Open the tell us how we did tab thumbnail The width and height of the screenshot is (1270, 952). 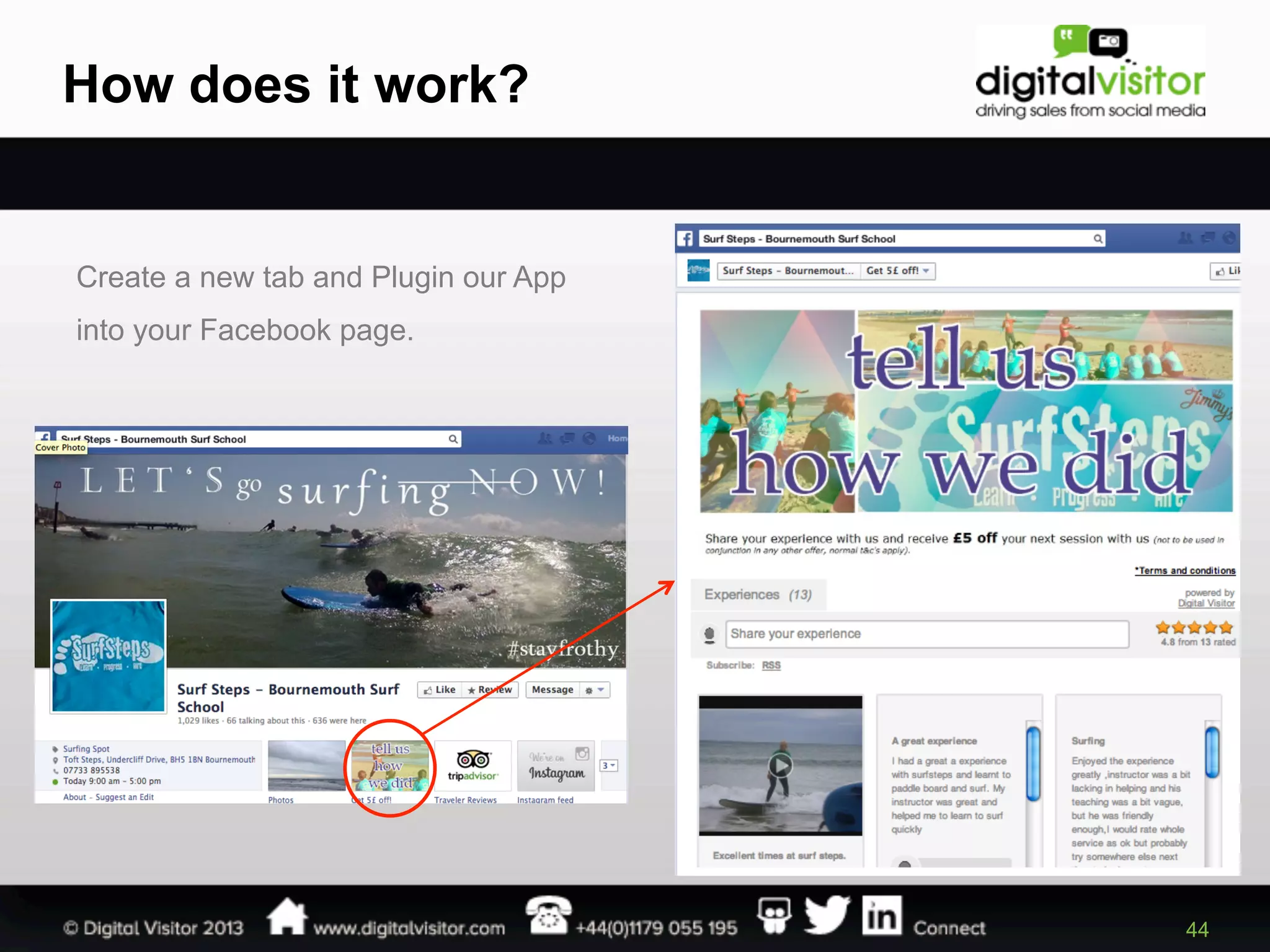tap(390, 766)
